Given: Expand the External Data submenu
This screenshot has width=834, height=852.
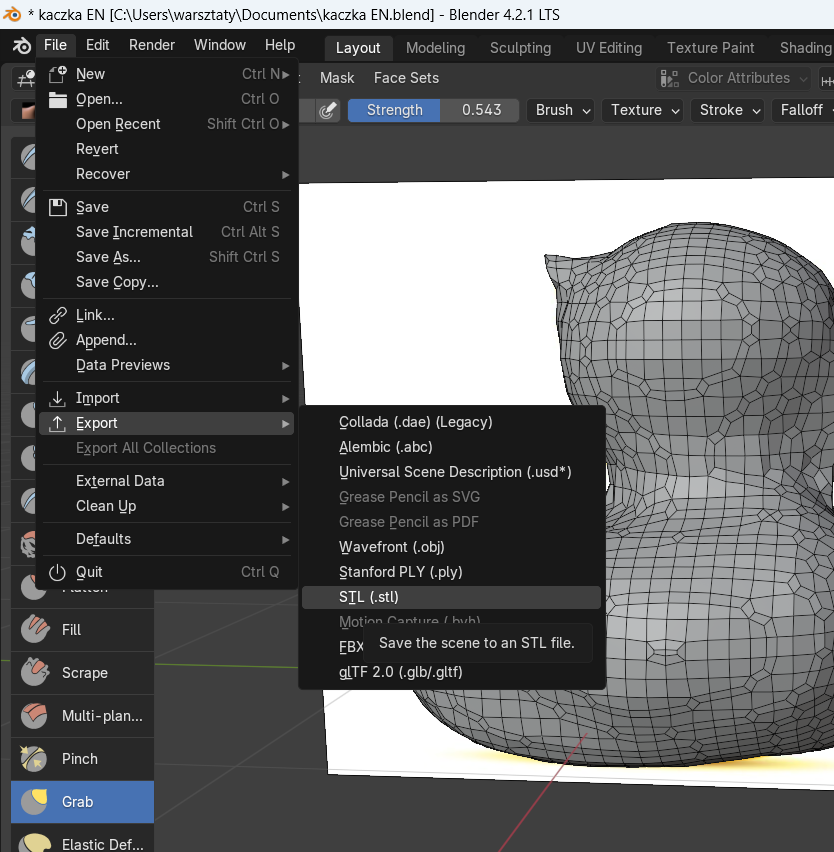Looking at the screenshot, I should click(167, 481).
